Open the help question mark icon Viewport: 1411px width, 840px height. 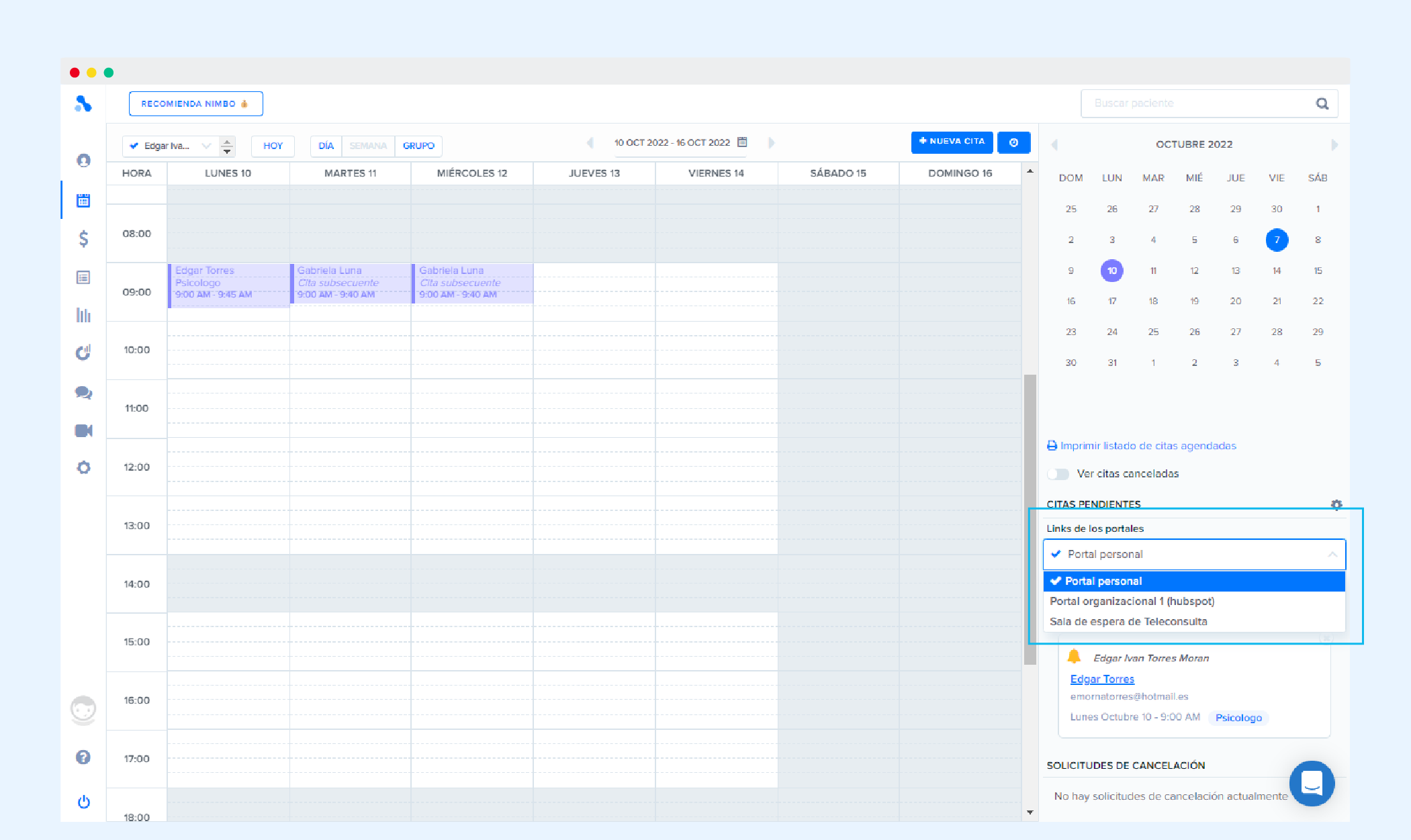83,757
